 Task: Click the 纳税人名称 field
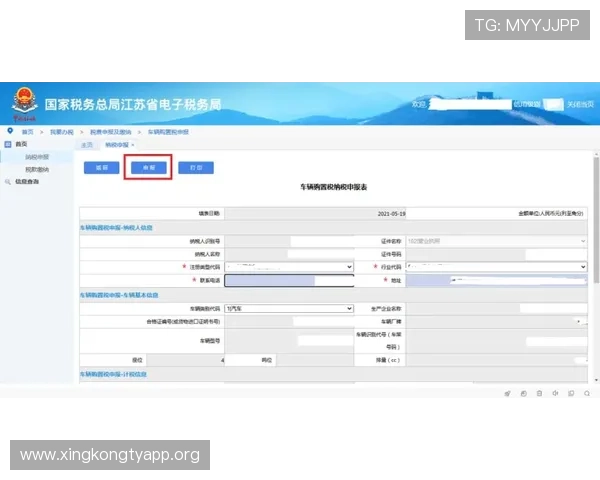tap(289, 254)
